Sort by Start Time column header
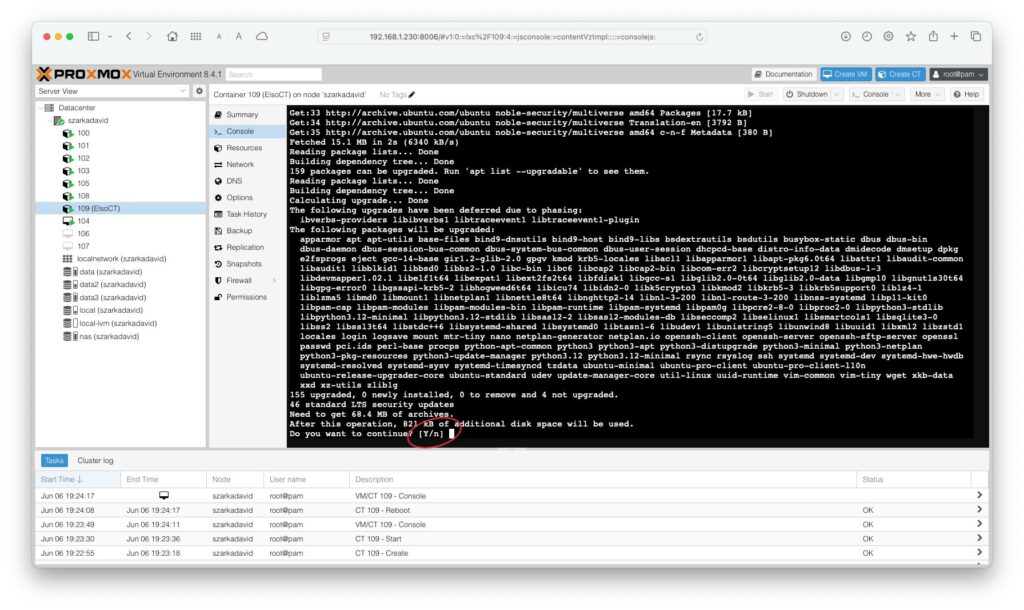1024x610 pixels. pos(78,479)
